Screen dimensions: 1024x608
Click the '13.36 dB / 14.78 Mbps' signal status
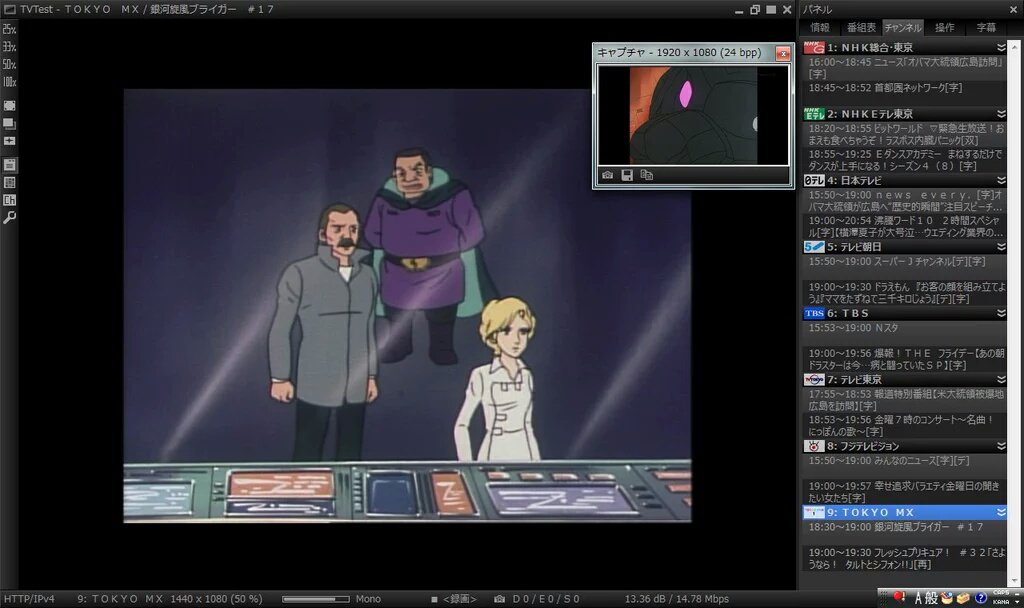click(677, 599)
